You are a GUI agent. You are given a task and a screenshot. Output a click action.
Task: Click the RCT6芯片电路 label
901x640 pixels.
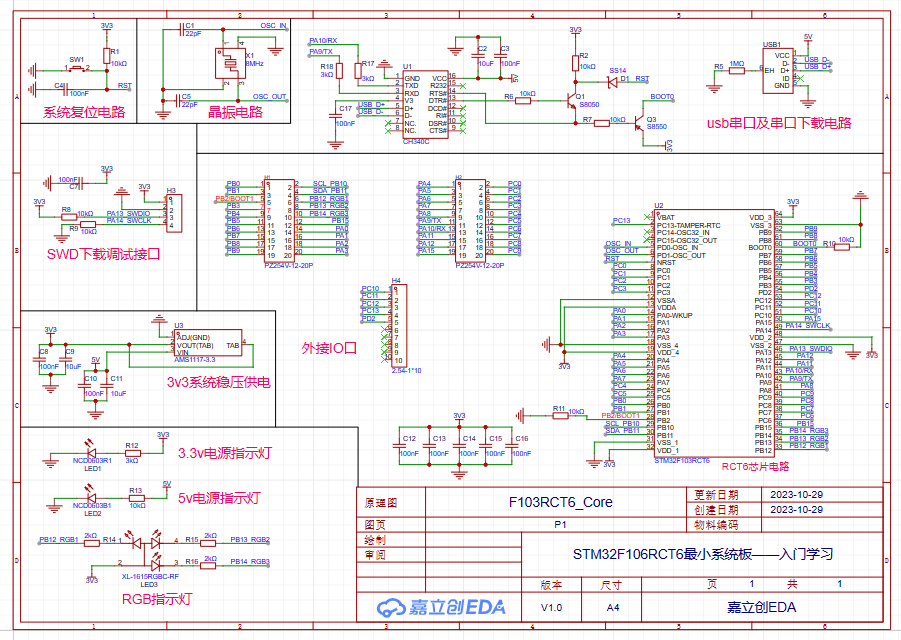point(755,466)
